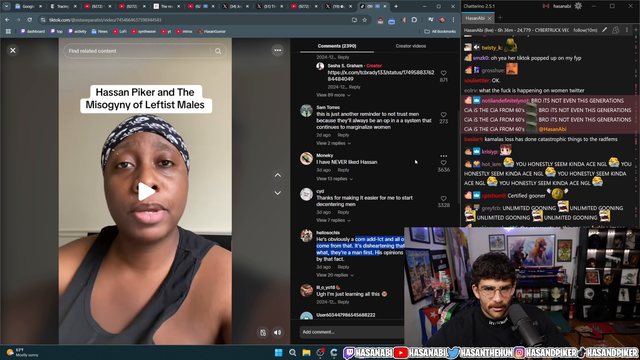
Task: Open the three-dot video options menu
Action: point(278,50)
